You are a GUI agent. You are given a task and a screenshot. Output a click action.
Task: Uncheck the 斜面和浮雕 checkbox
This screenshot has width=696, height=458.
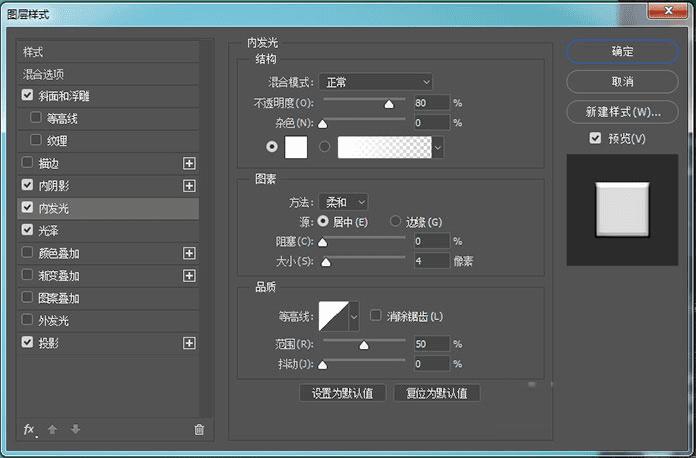(28, 95)
